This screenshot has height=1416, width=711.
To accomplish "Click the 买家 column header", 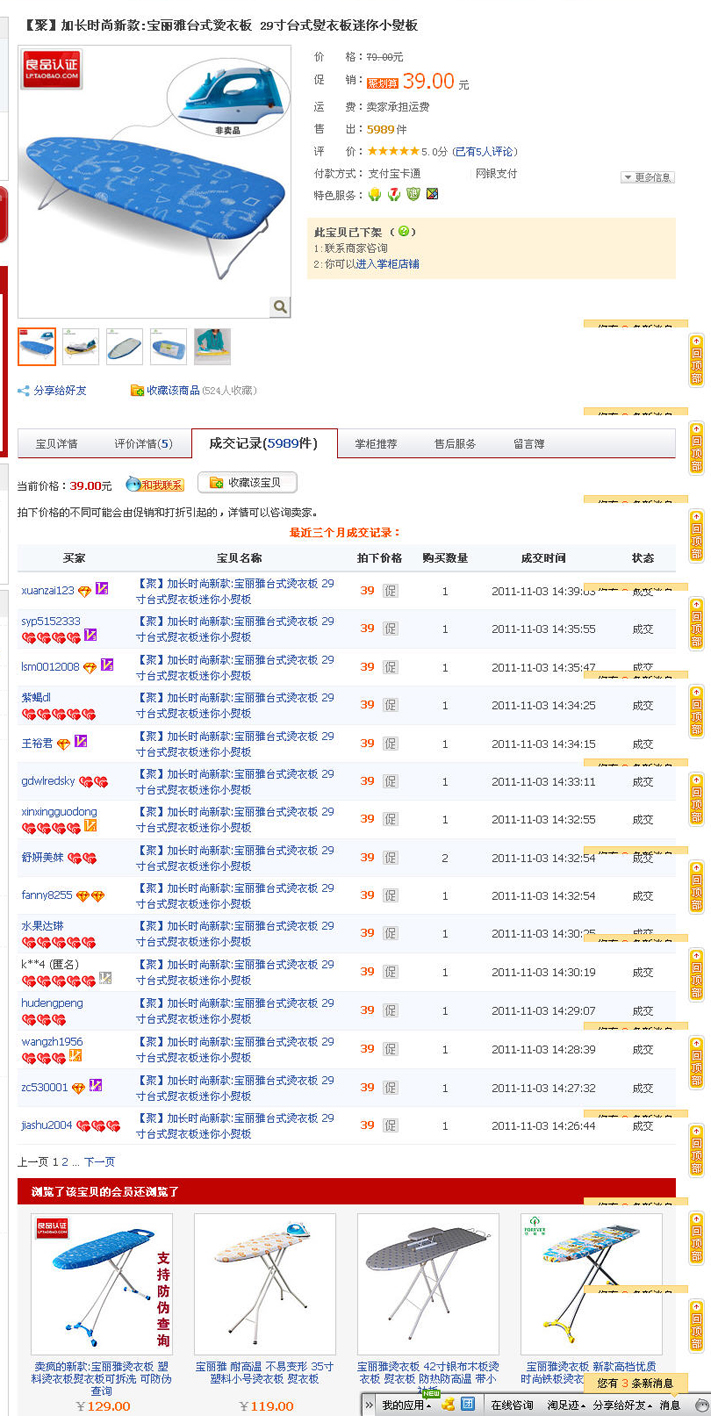I will [x=74, y=558].
